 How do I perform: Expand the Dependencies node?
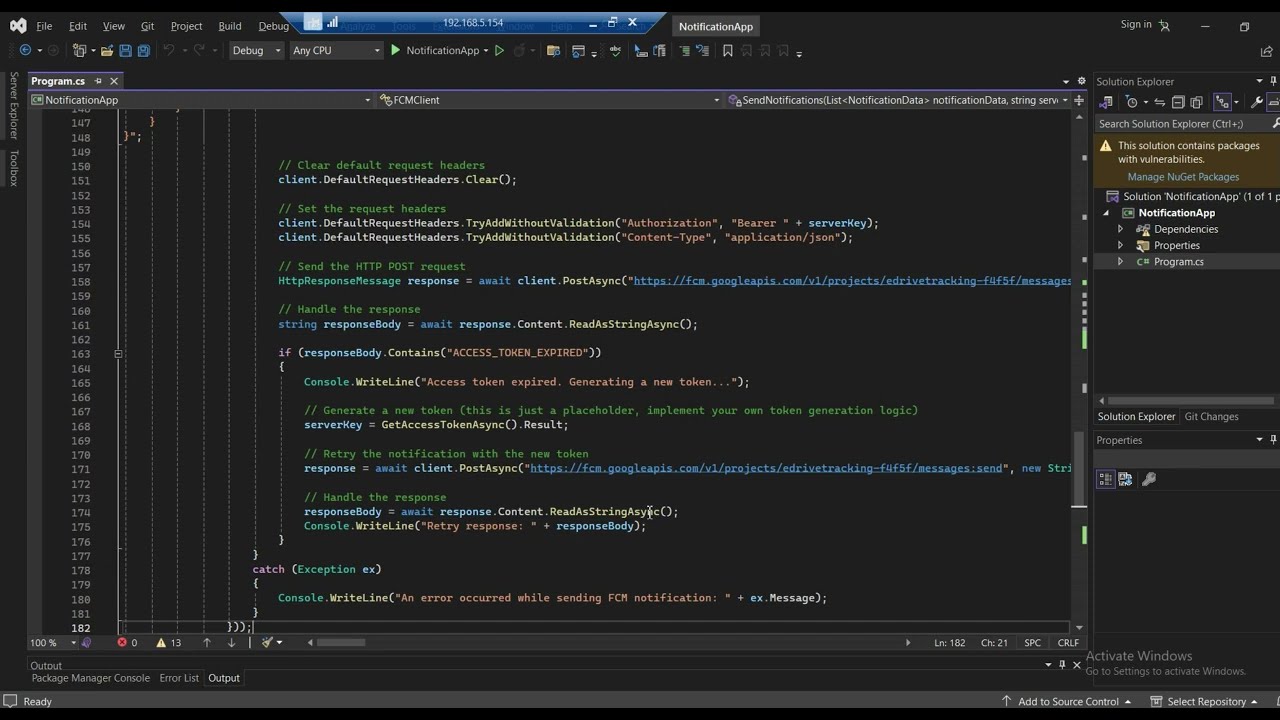(1121, 229)
